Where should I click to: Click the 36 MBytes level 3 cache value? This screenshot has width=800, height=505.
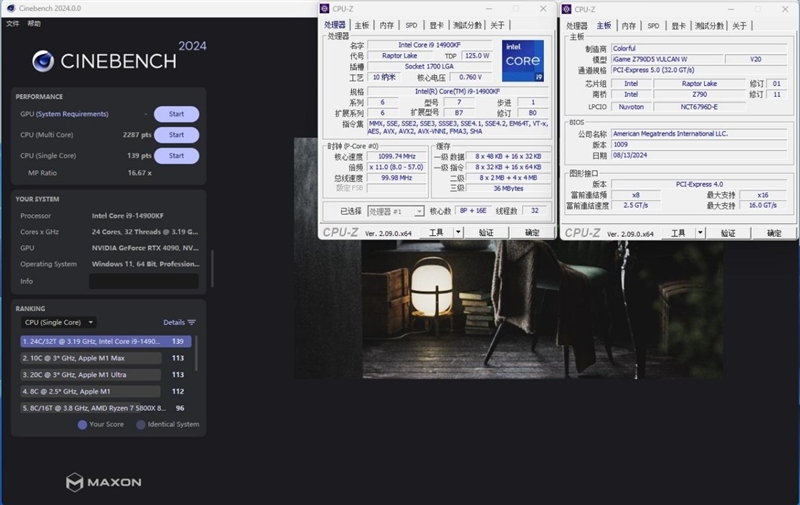(508, 189)
